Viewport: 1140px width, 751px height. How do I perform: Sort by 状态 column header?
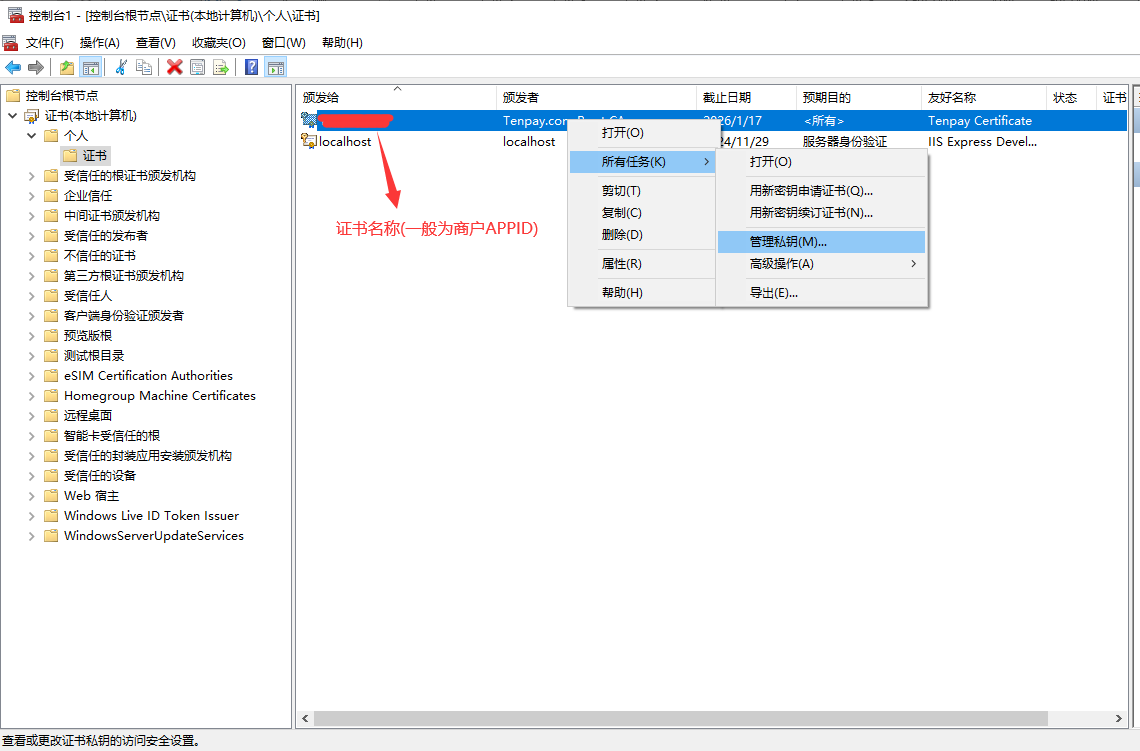[1071, 97]
